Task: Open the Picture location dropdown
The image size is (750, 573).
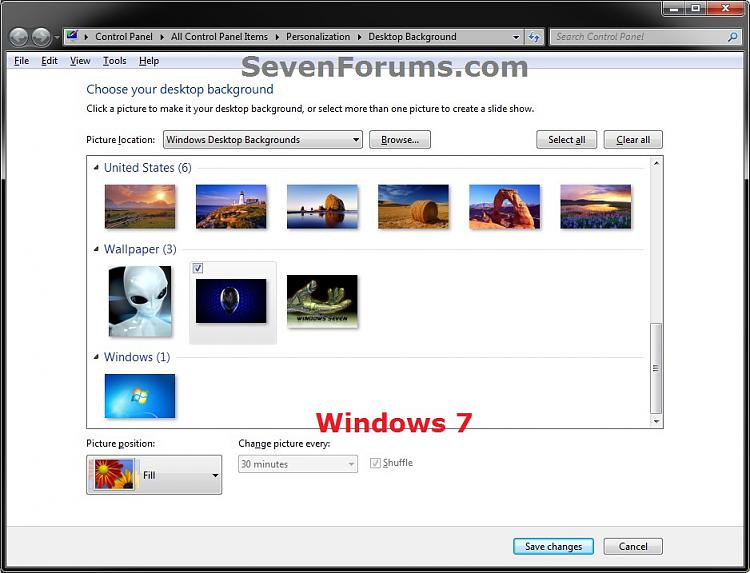Action: point(263,140)
